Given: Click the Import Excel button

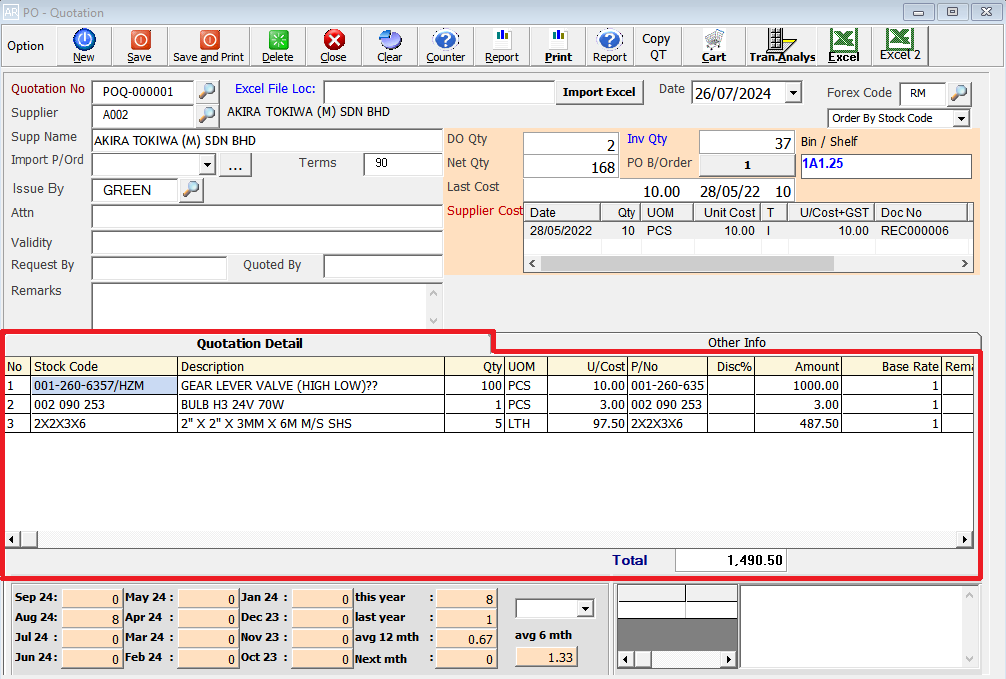Looking at the screenshot, I should tap(599, 92).
